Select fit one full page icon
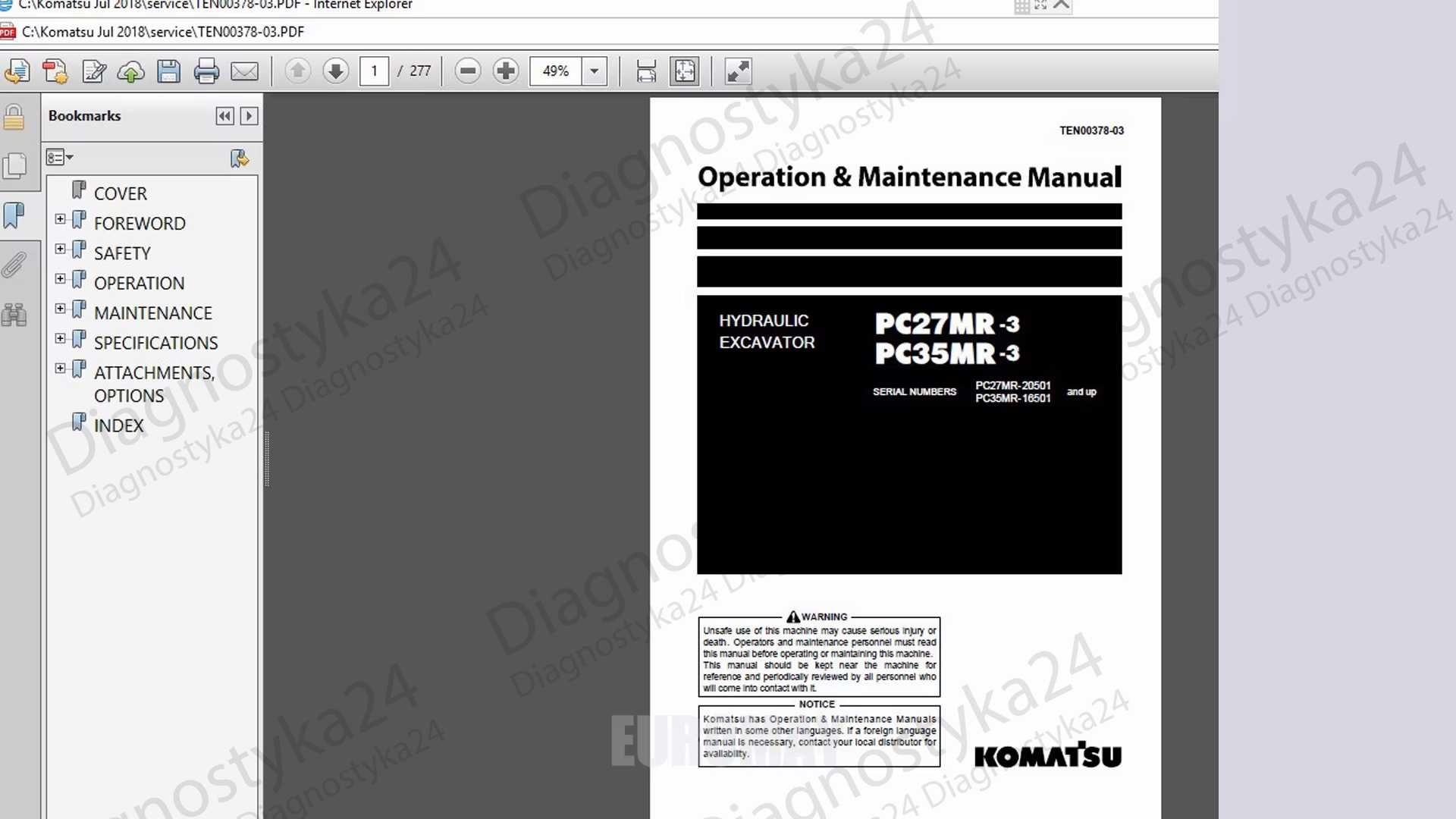1456x819 pixels. point(685,71)
